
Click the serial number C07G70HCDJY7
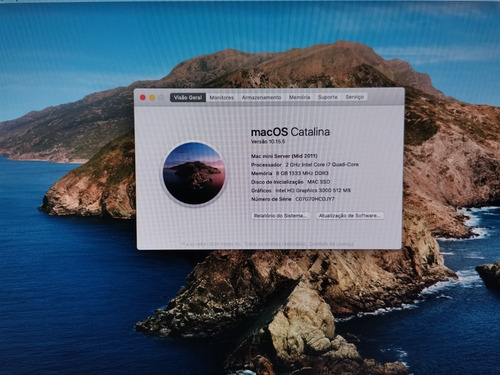(x=315, y=199)
